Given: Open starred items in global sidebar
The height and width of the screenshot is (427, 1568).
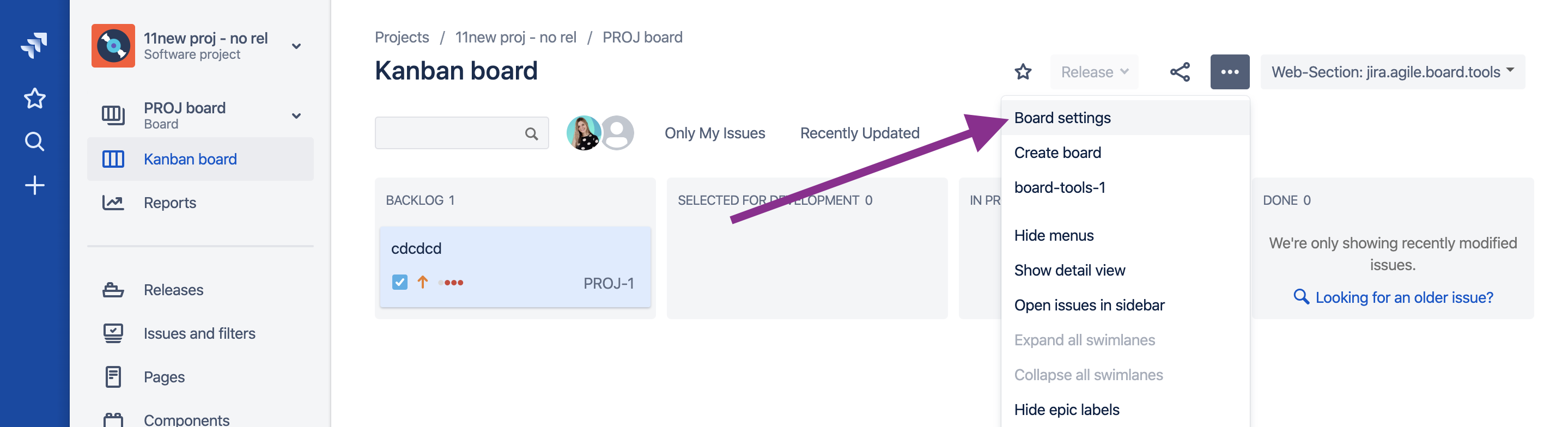Looking at the screenshot, I should [34, 99].
